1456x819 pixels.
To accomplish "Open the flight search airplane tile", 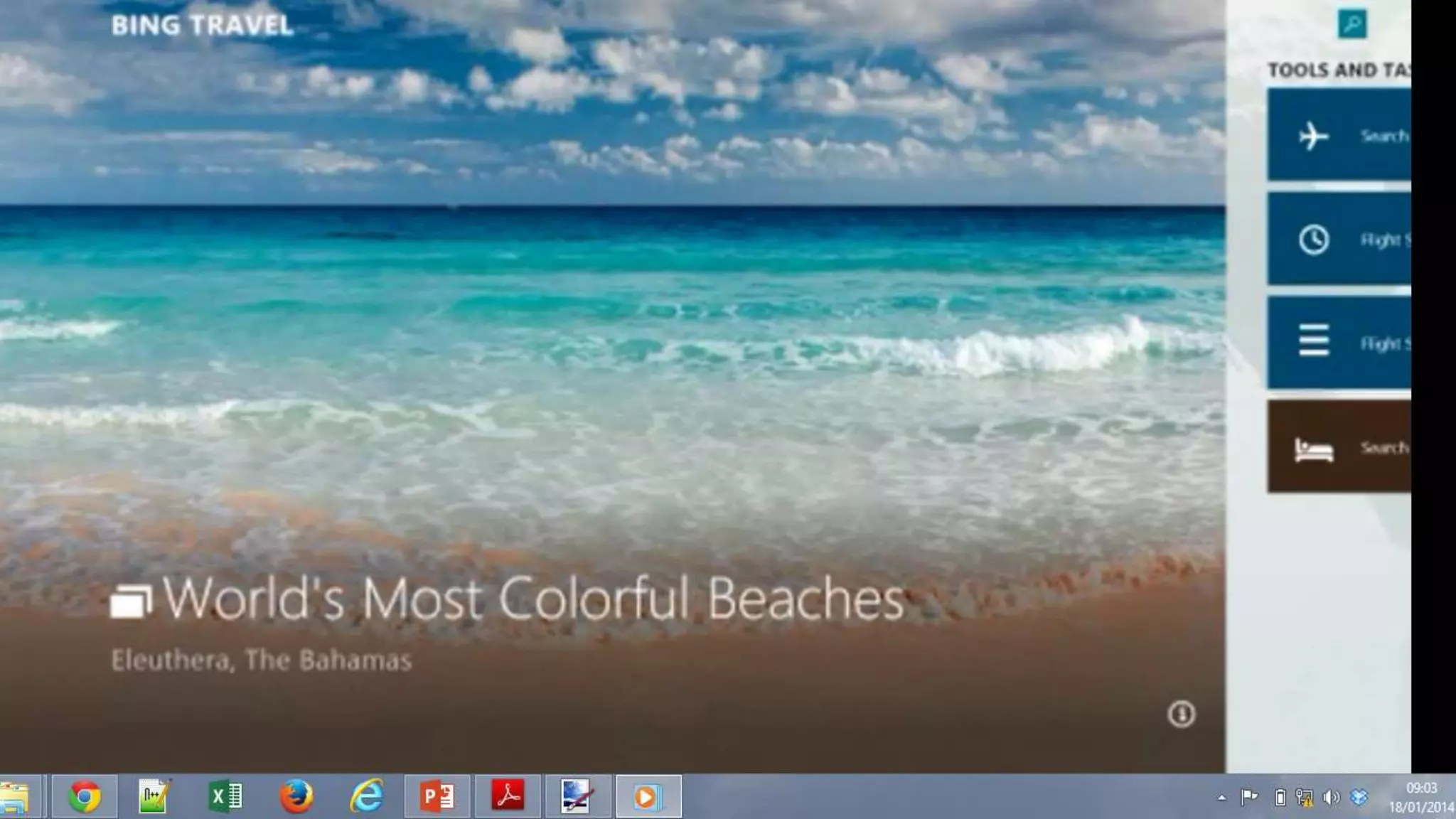I will 1339,135.
